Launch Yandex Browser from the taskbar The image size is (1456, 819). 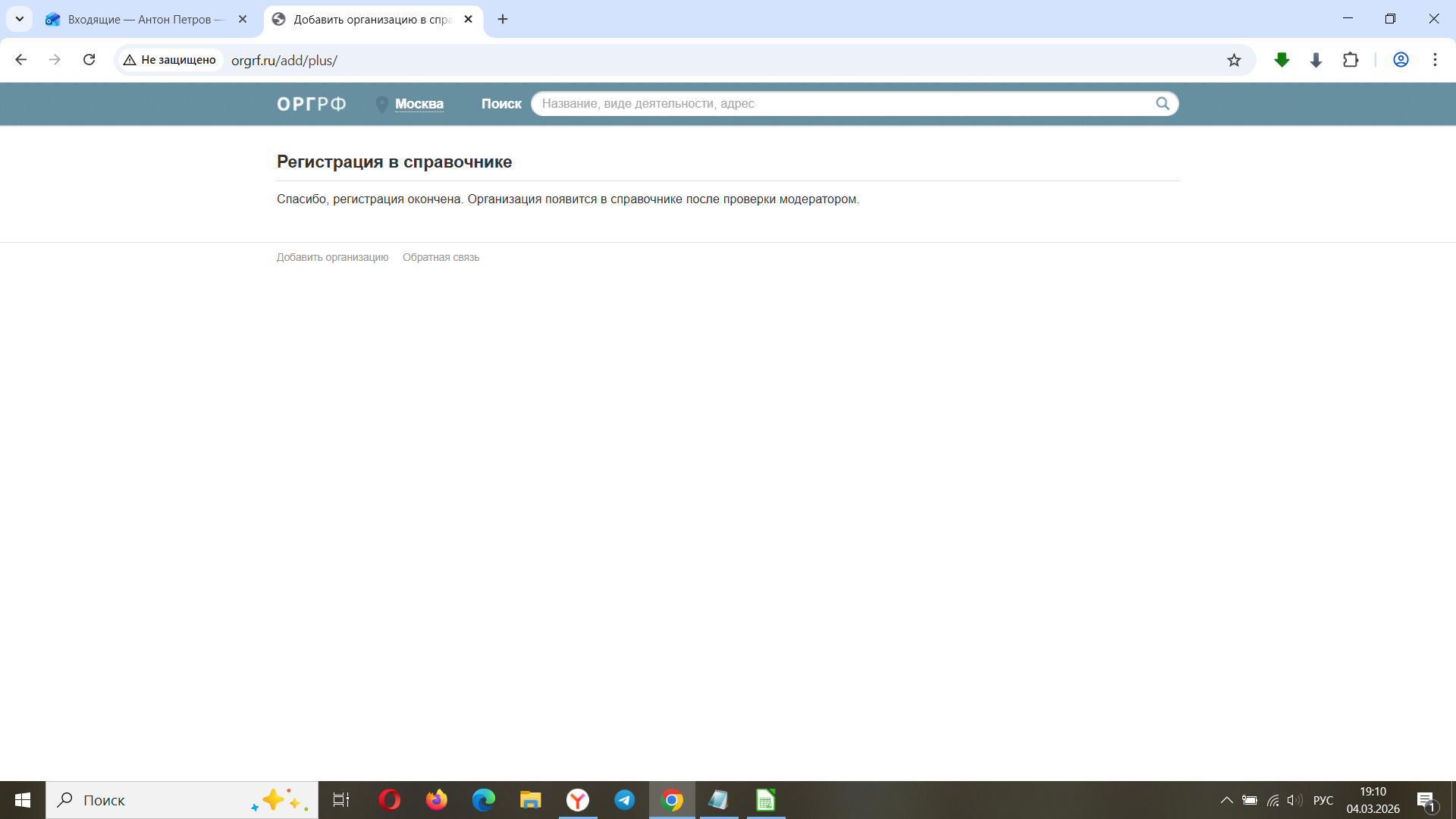coord(577,800)
